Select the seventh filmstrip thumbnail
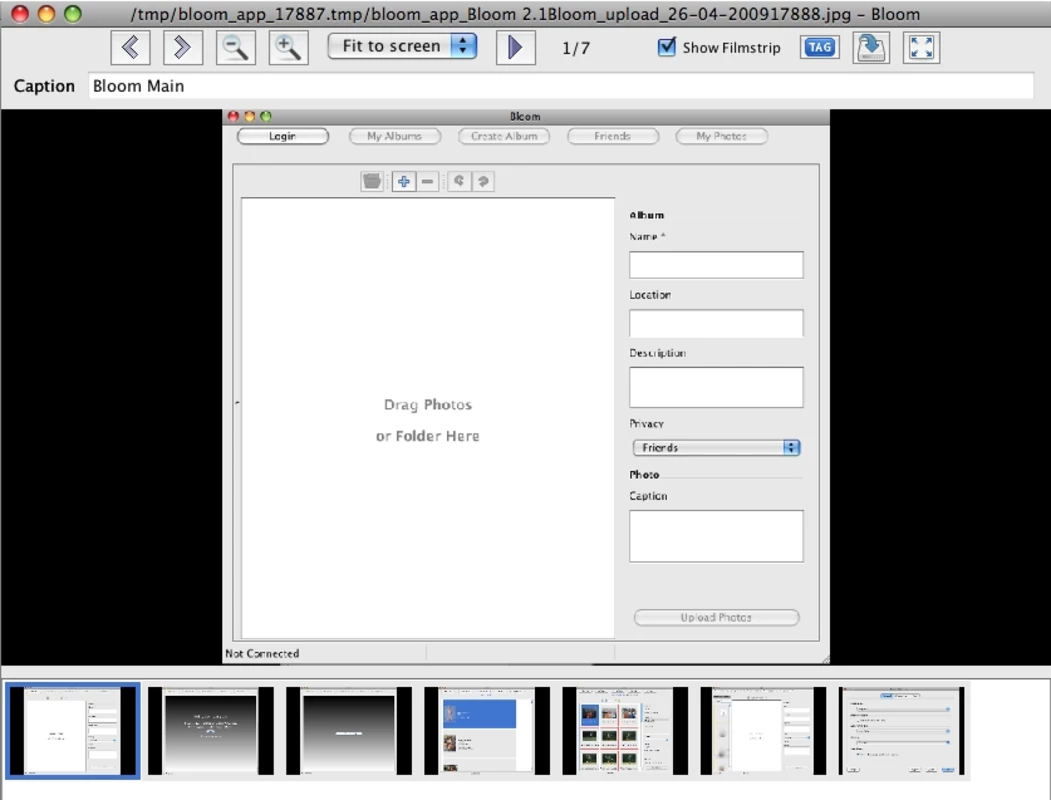This screenshot has height=800, width=1051. [x=901, y=730]
